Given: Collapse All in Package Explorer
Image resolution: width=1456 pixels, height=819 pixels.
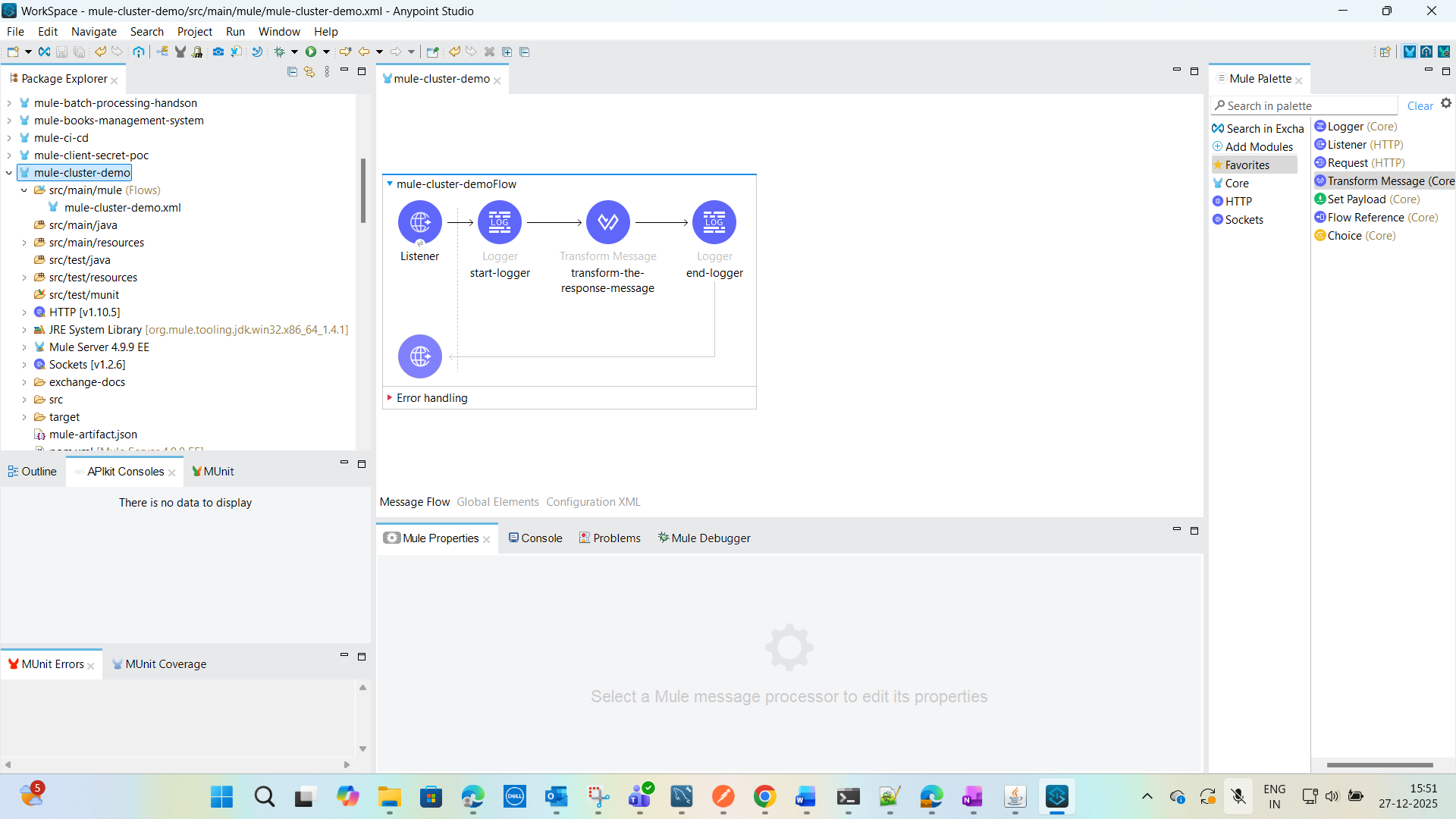Looking at the screenshot, I should point(292,71).
